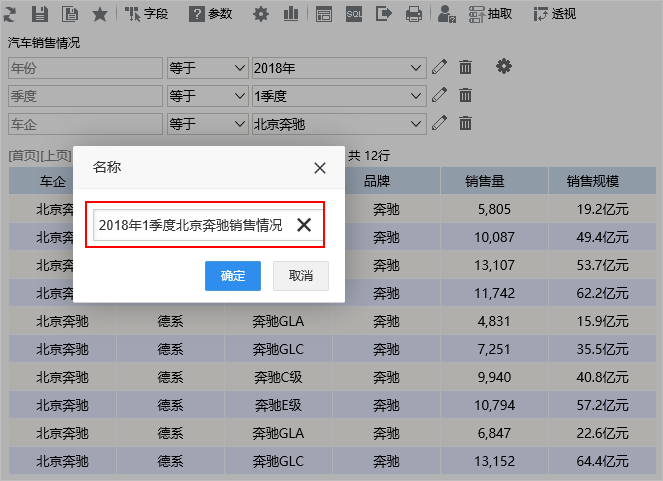Open the 北京奔驰 value dropdown
Screen dimensions: 663x481
tap(339, 124)
